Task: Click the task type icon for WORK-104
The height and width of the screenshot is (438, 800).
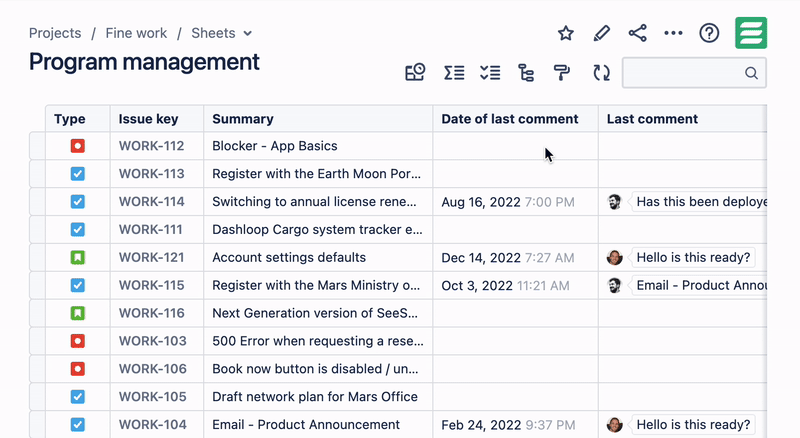Action: [x=78, y=424]
